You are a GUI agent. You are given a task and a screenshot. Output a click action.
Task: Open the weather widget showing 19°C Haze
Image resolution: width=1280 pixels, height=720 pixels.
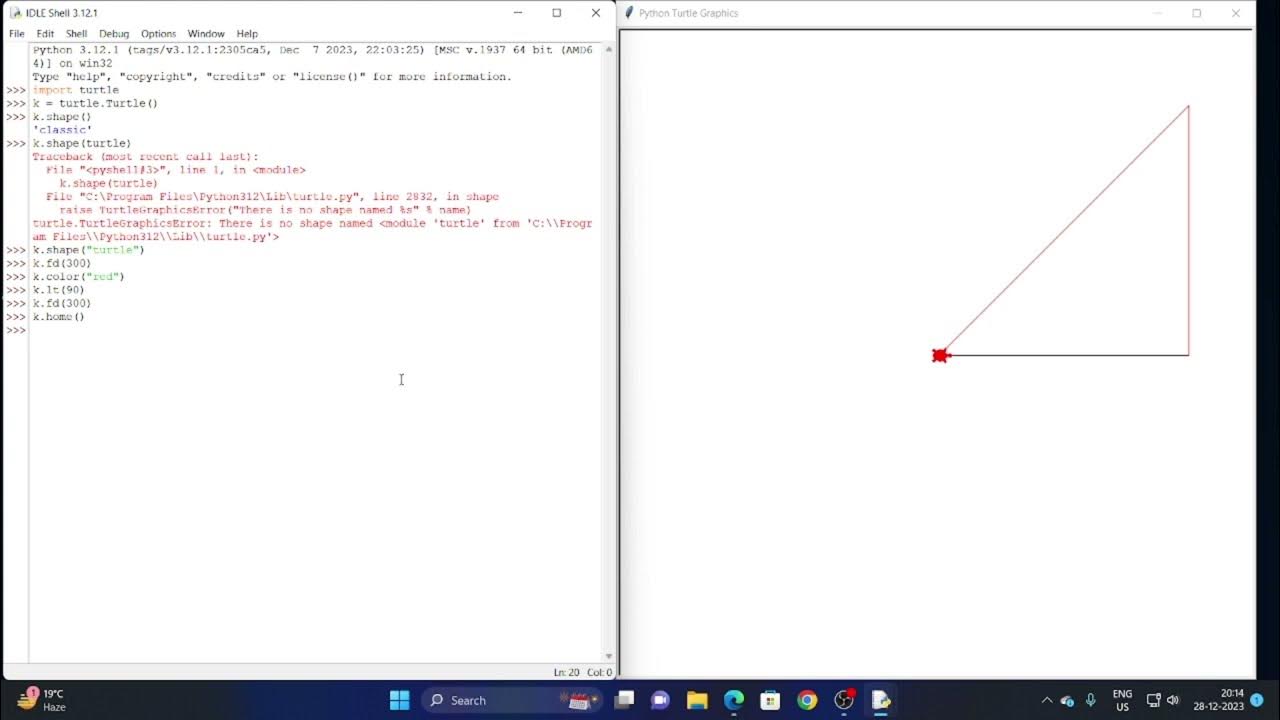[x=42, y=700]
